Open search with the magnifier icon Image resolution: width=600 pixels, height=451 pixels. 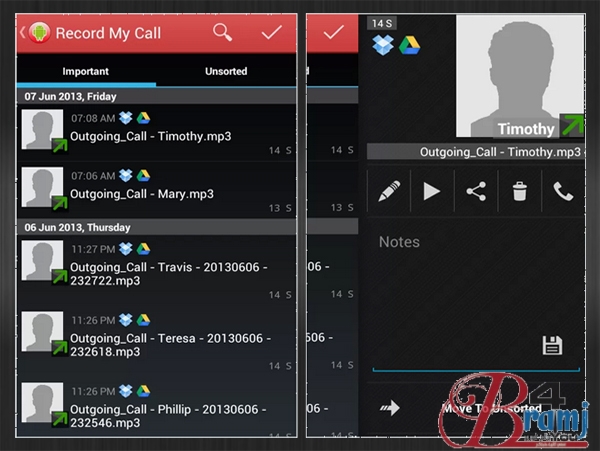(223, 32)
